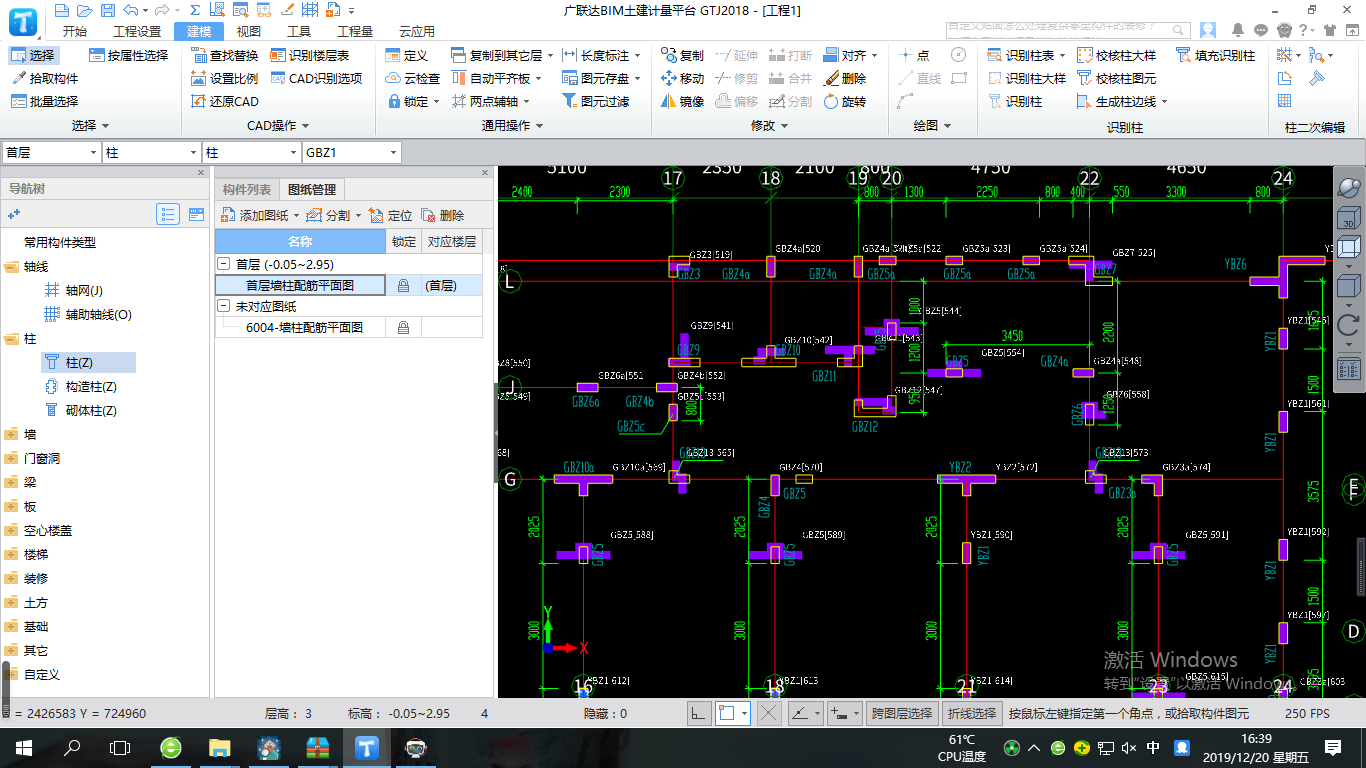The image size is (1366, 768).
Task: Toggle 跨图层选择 cross-layer selection
Action: (x=900, y=713)
